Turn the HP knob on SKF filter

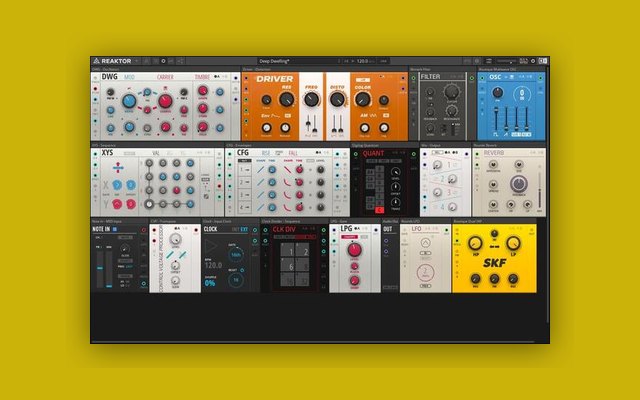click(475, 244)
